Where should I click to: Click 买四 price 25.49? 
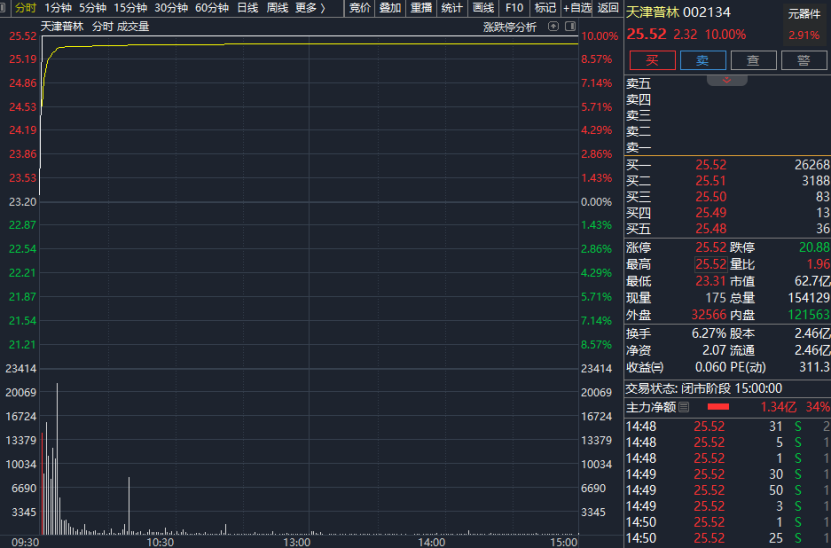point(711,213)
